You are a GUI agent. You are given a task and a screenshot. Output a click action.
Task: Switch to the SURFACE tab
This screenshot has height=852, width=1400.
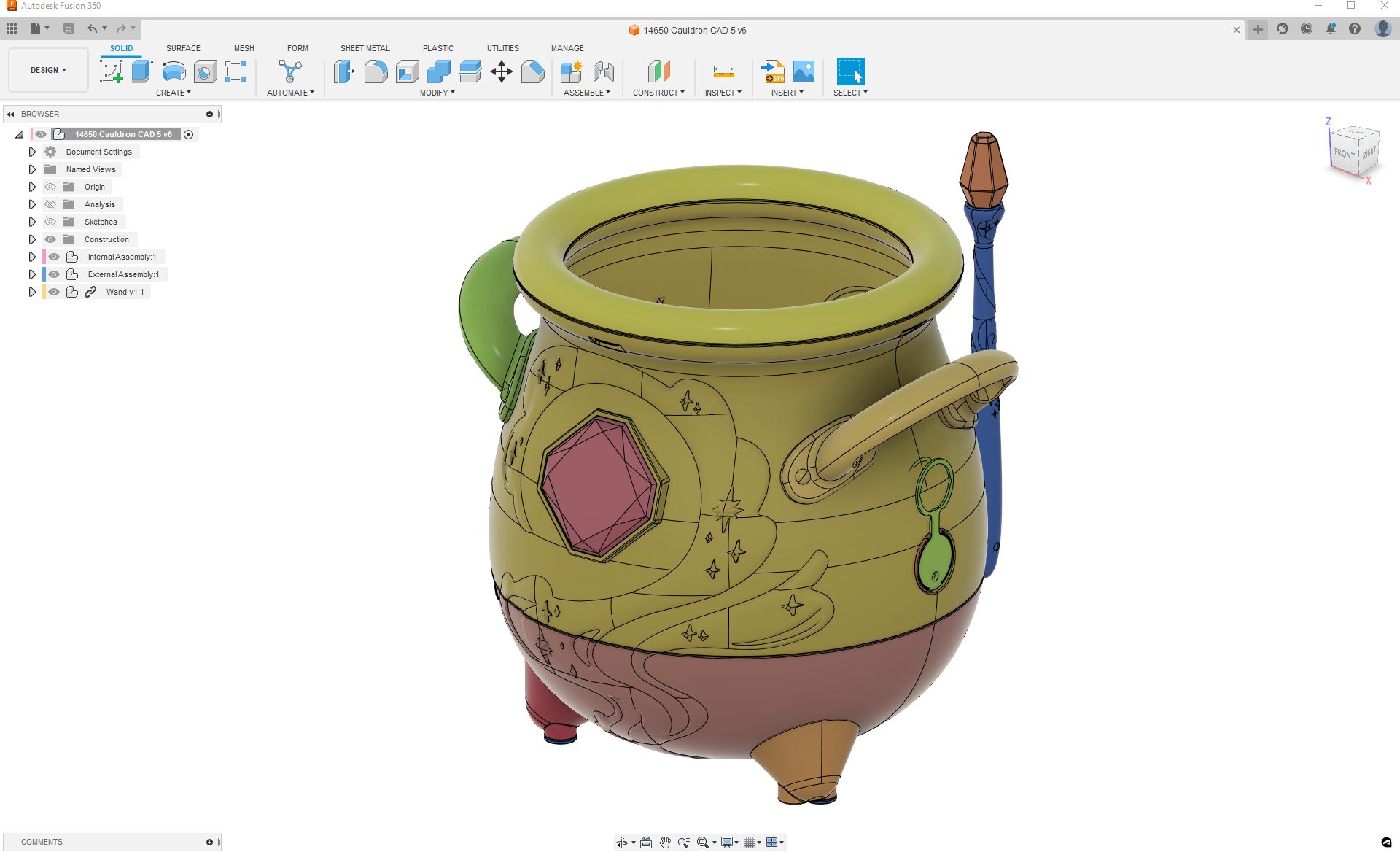pos(183,48)
